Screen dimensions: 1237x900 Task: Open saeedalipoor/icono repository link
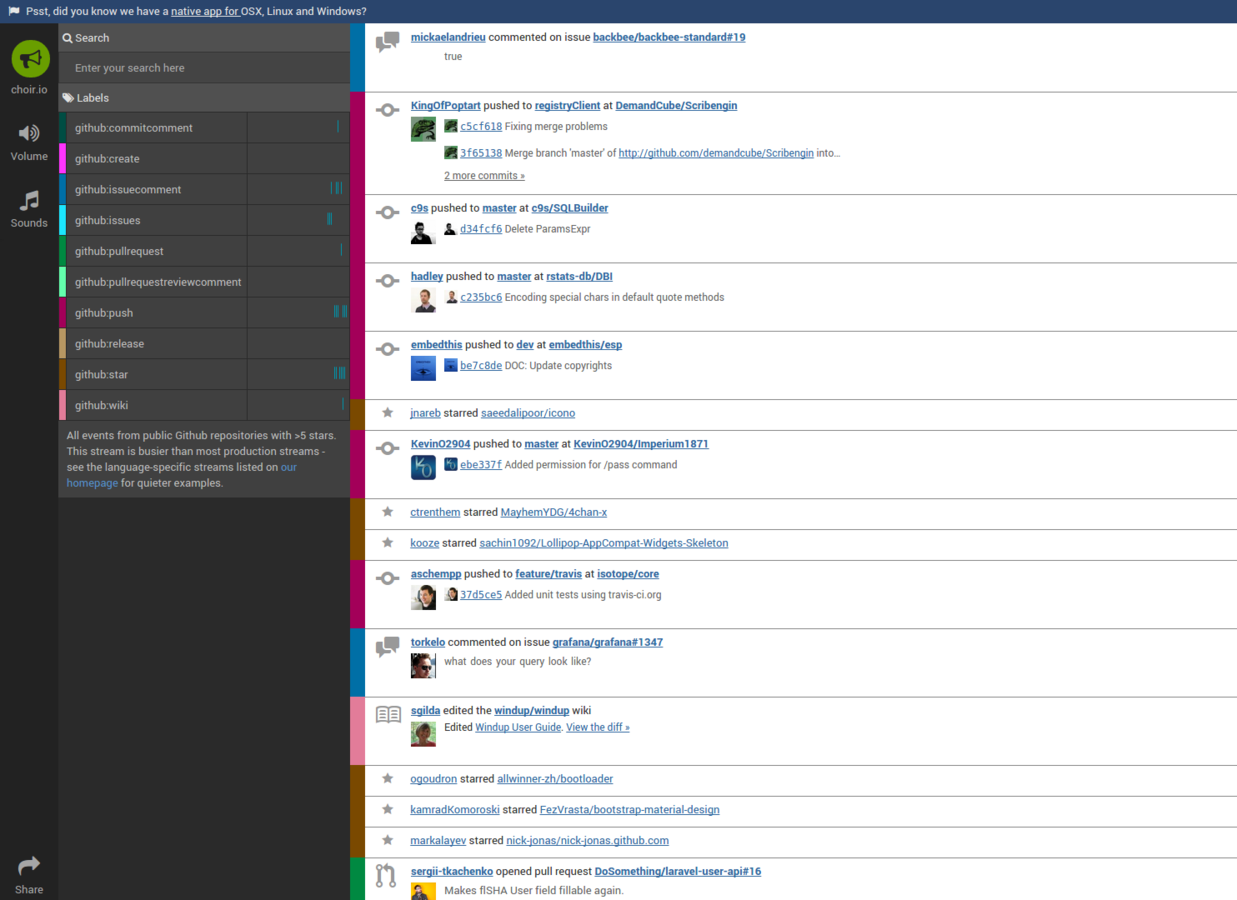[x=528, y=413]
